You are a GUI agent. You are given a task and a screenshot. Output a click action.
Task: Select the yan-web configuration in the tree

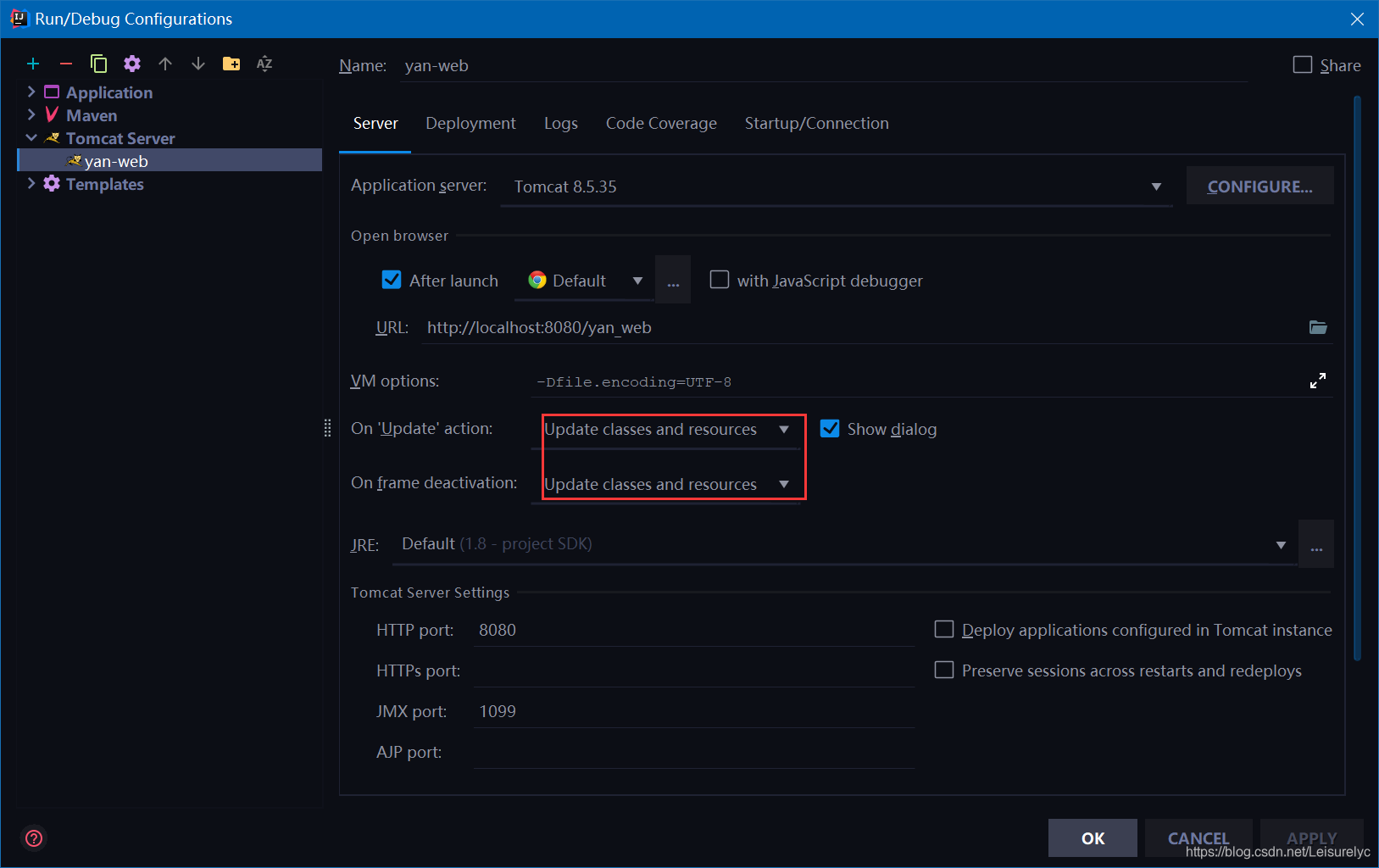(x=170, y=160)
